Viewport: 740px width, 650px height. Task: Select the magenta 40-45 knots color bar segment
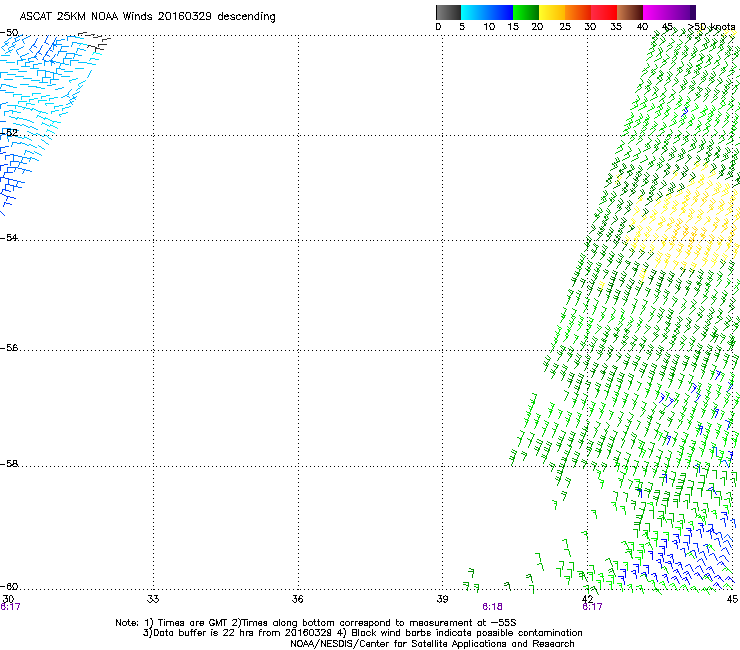656,12
